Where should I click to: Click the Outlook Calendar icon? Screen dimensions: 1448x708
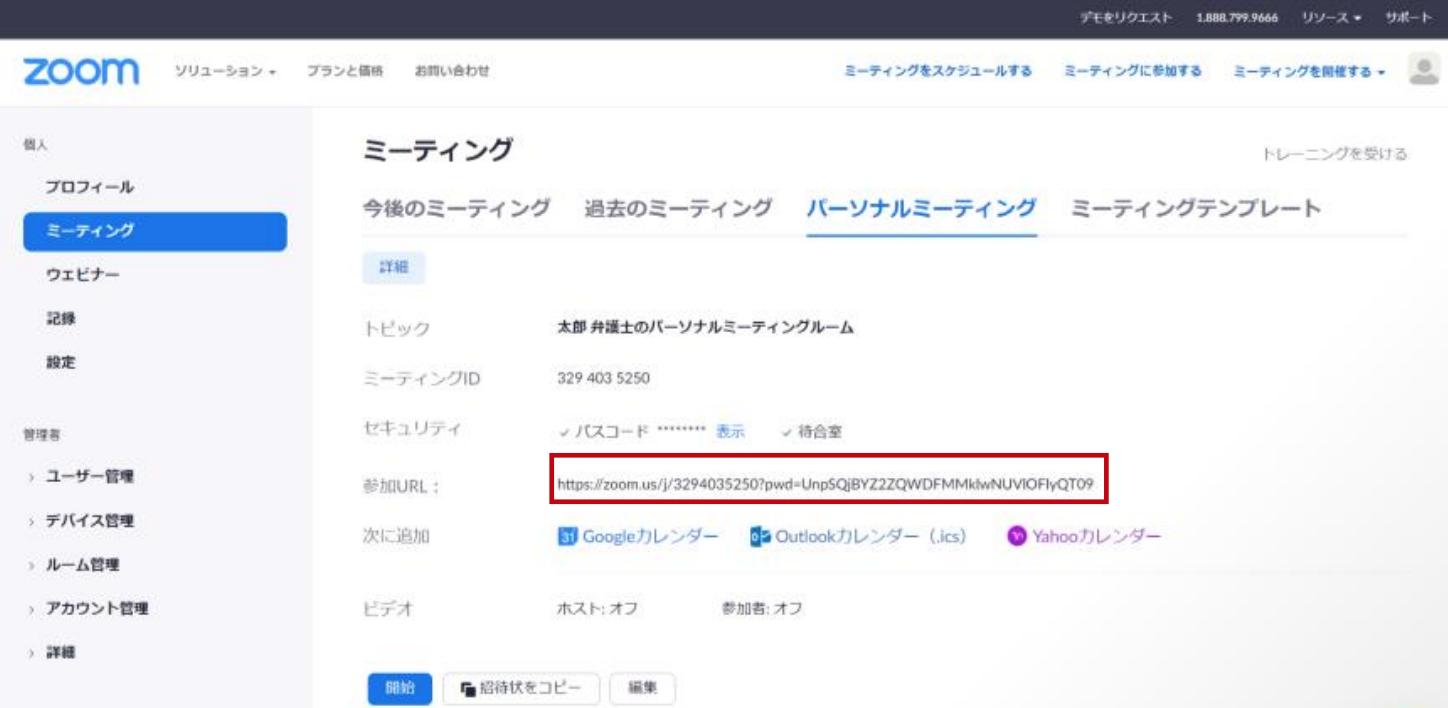tap(760, 537)
